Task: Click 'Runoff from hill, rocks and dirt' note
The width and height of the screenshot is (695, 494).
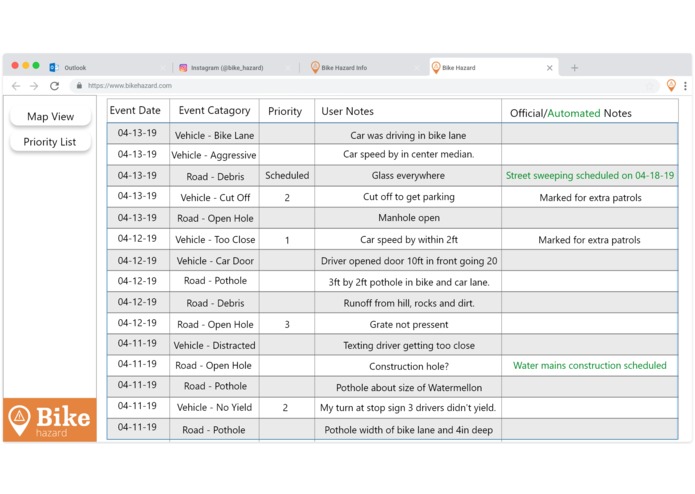Action: click(409, 303)
